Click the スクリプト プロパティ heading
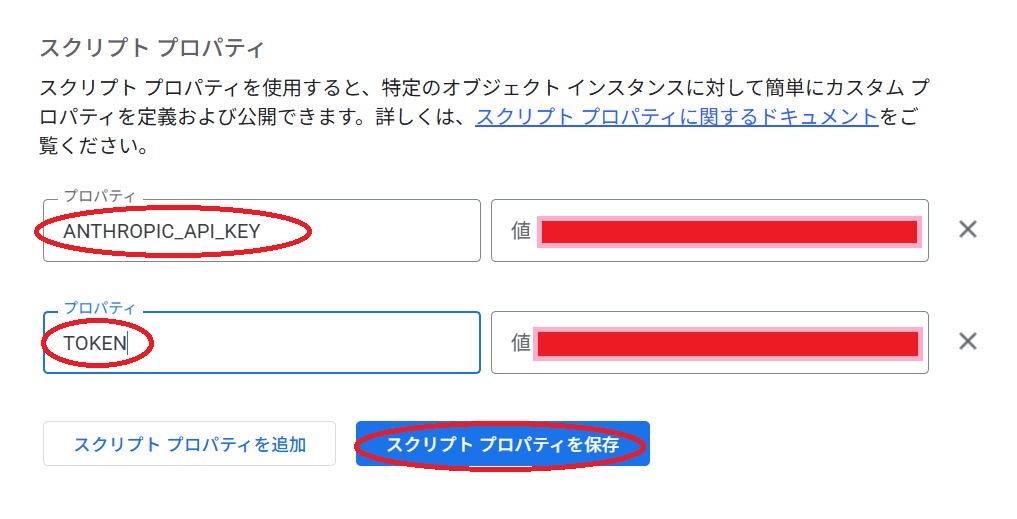Image resolution: width=1017 pixels, height=519 pixels. click(152, 48)
